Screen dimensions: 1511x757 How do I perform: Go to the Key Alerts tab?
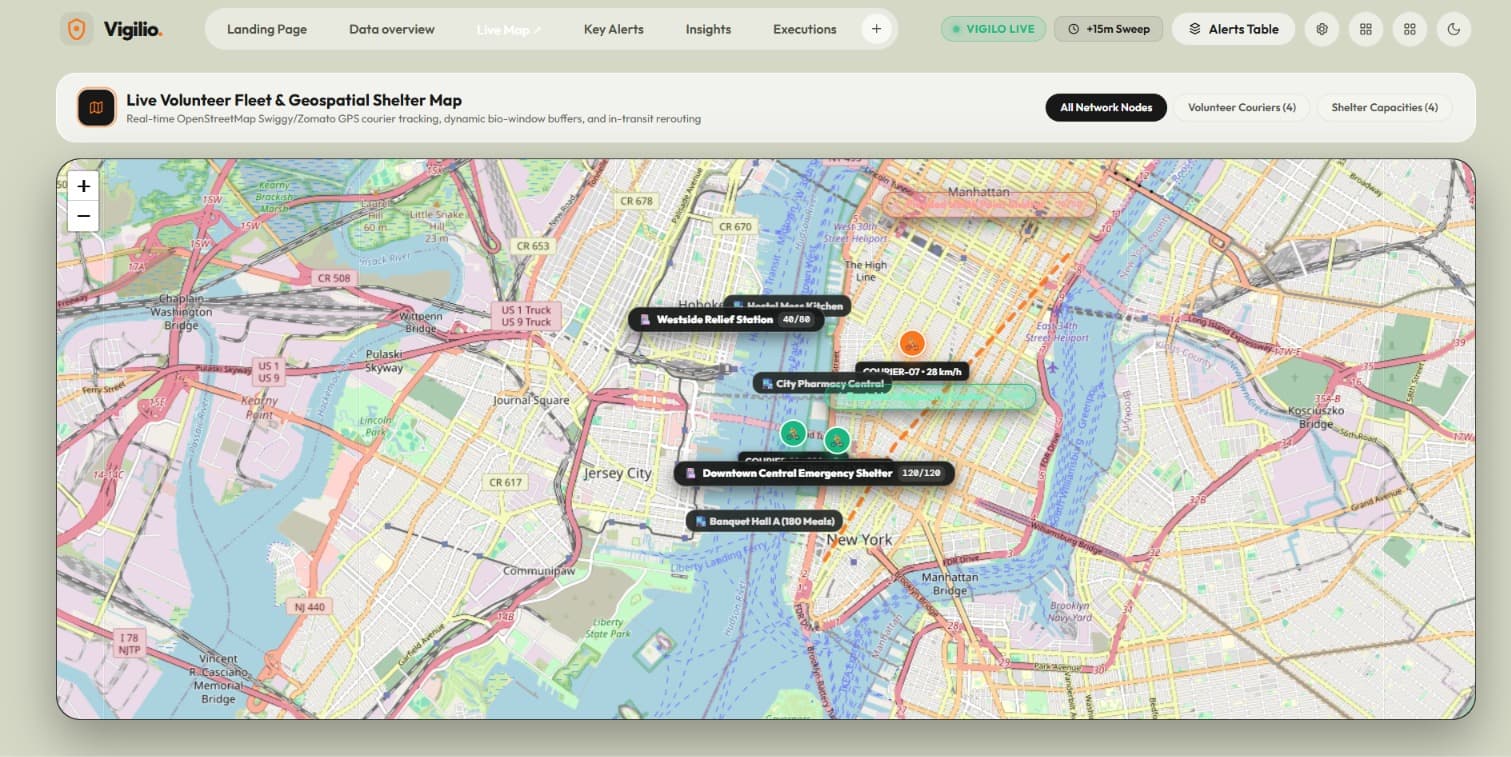pyautogui.click(x=614, y=29)
